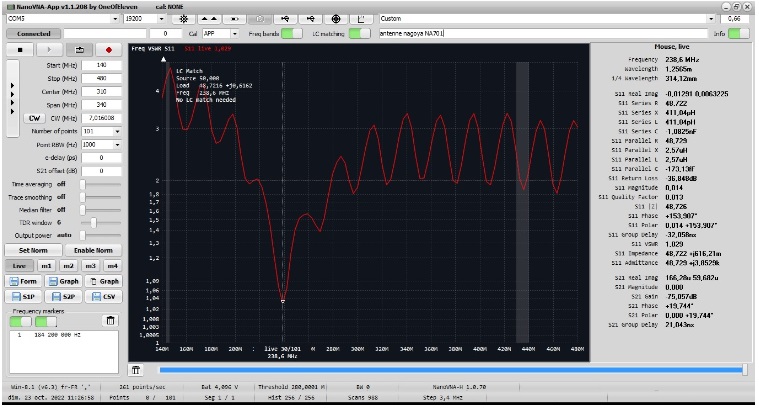Adjust the TDR window slider
The image size is (759, 409).
(x=95, y=222)
